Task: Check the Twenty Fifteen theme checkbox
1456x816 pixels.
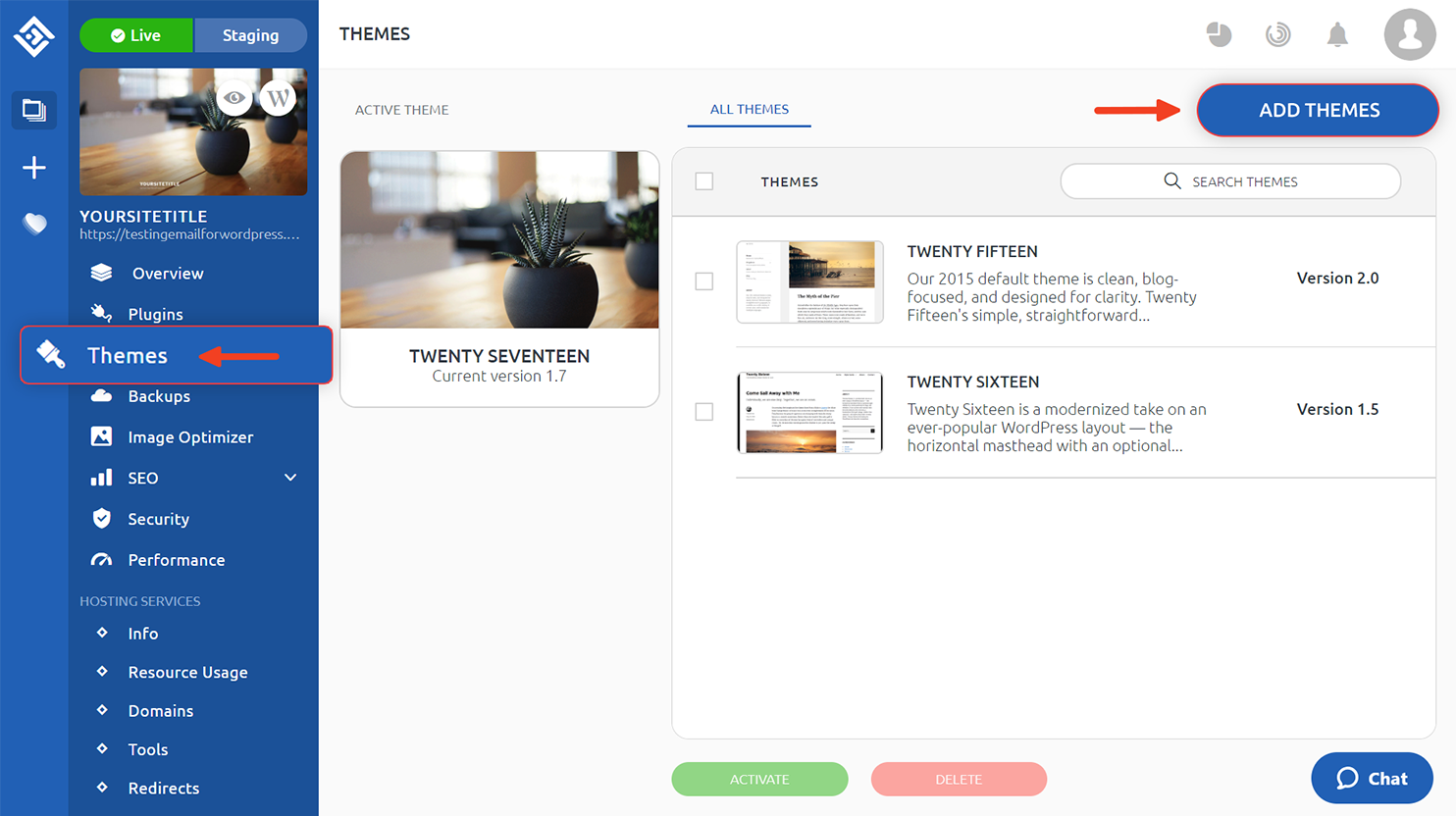Action: [703, 281]
